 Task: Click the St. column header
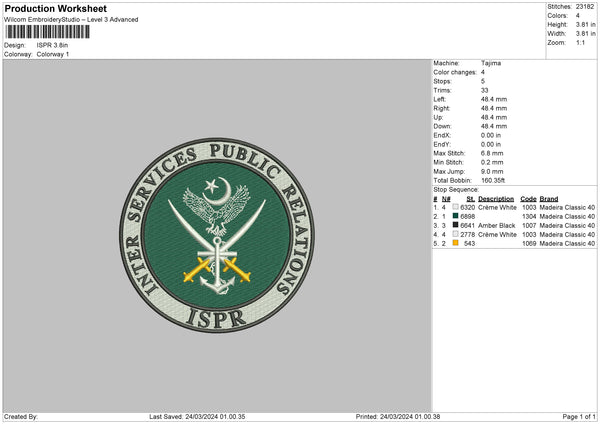pos(471,199)
